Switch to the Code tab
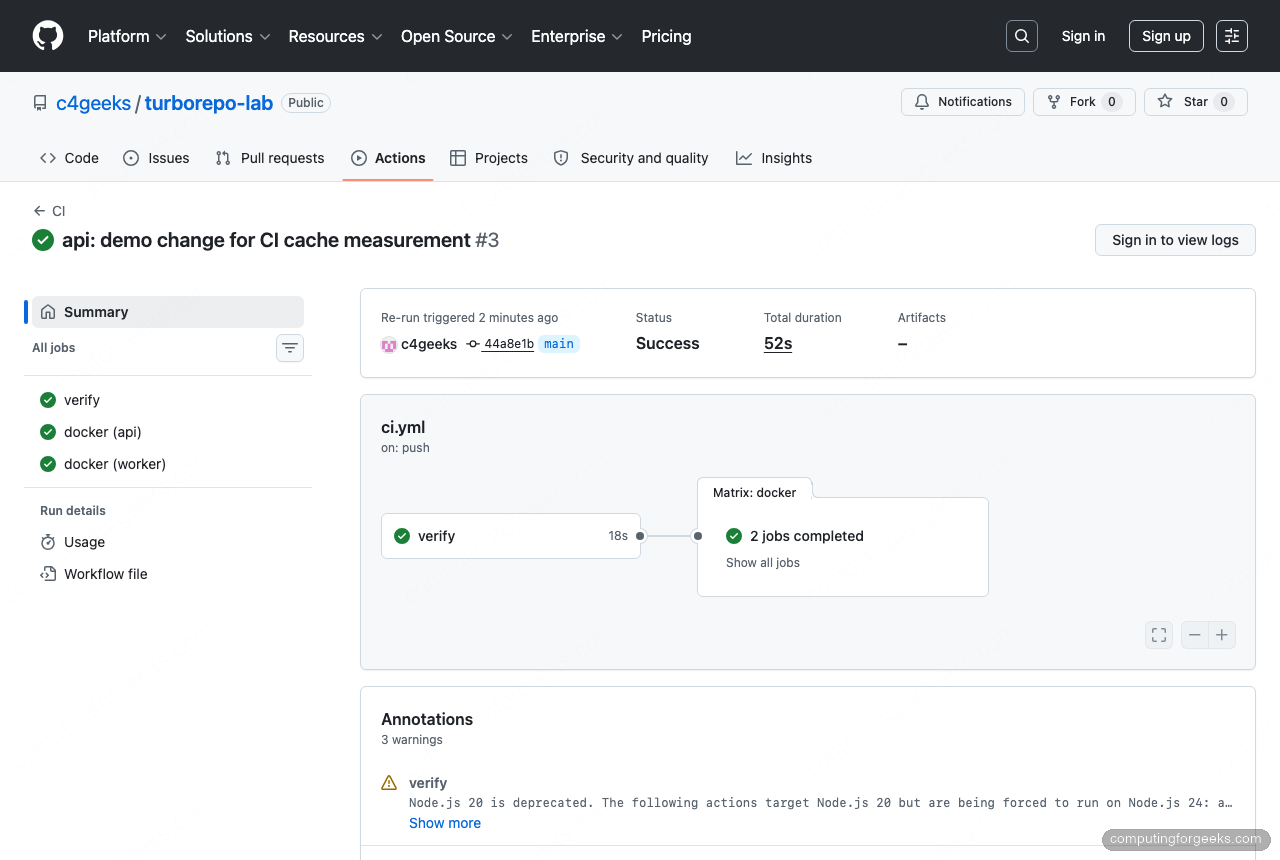 (69, 158)
